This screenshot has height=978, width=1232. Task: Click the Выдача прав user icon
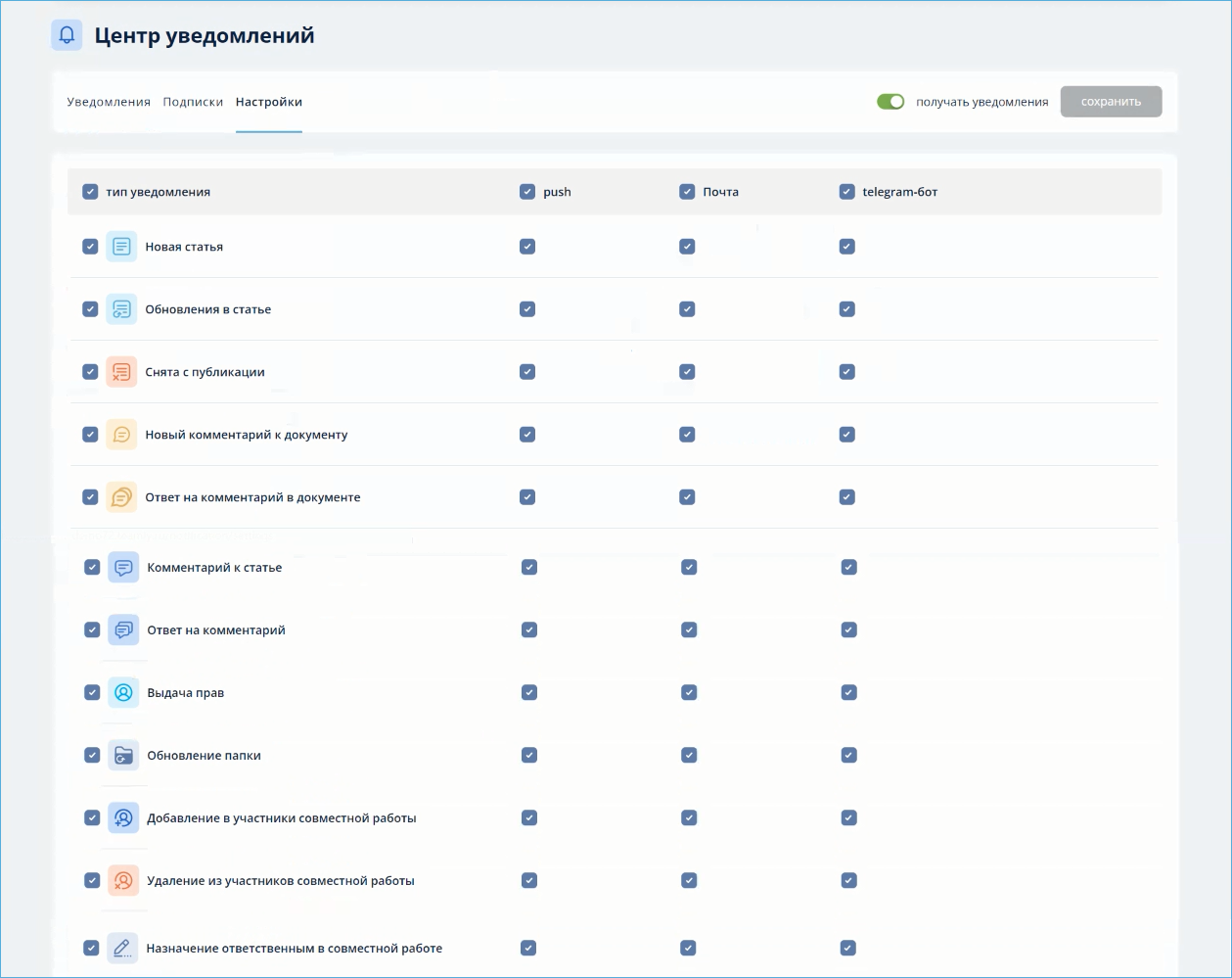(x=123, y=692)
